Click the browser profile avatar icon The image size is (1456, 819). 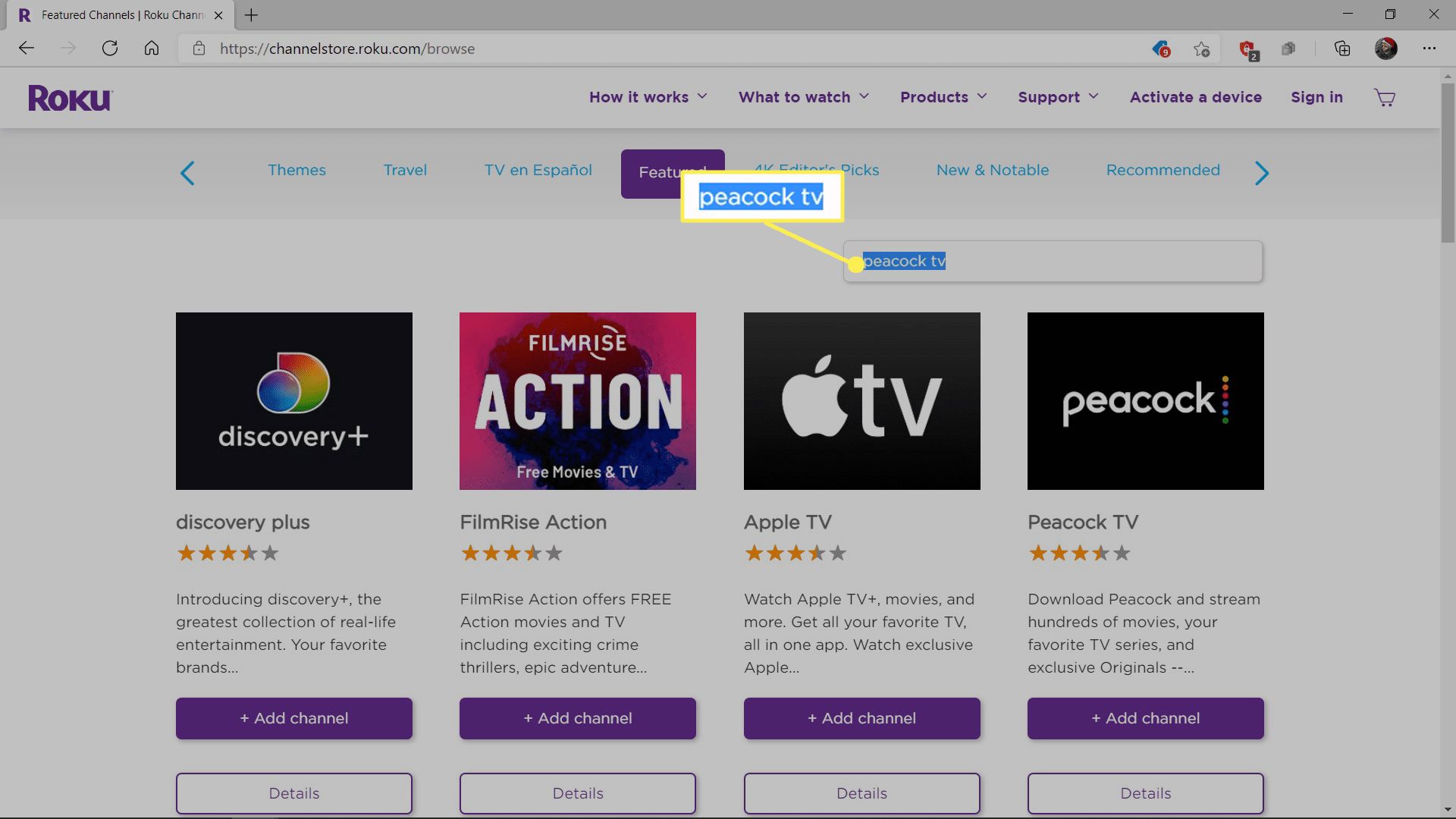(1387, 48)
